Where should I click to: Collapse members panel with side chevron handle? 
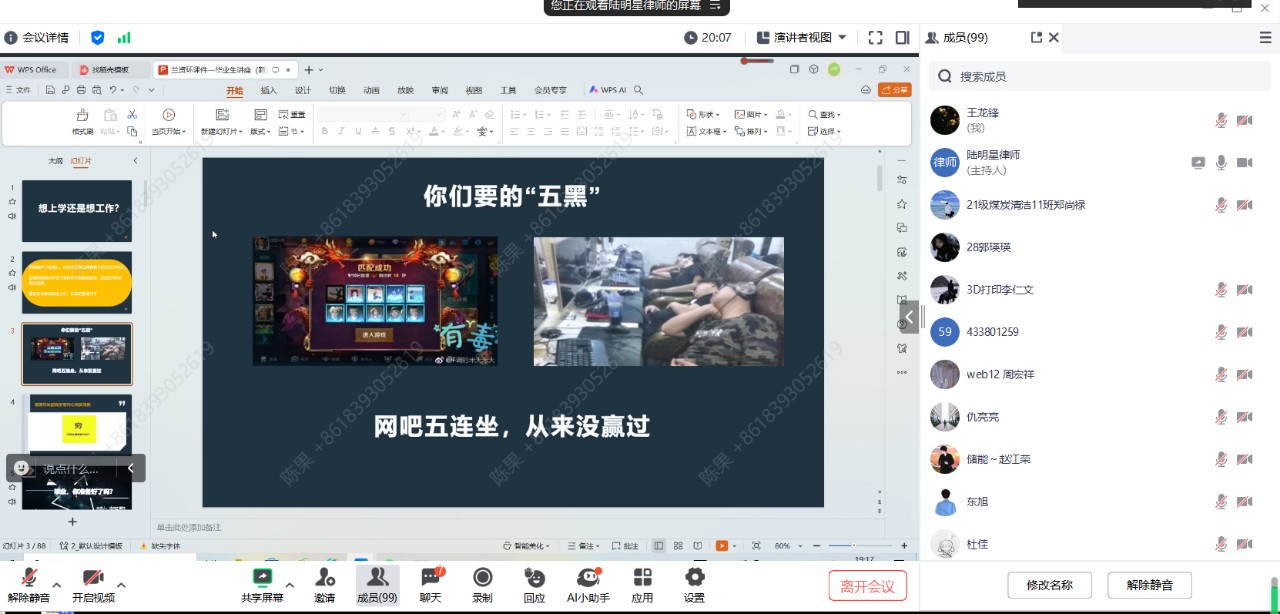tap(909, 317)
